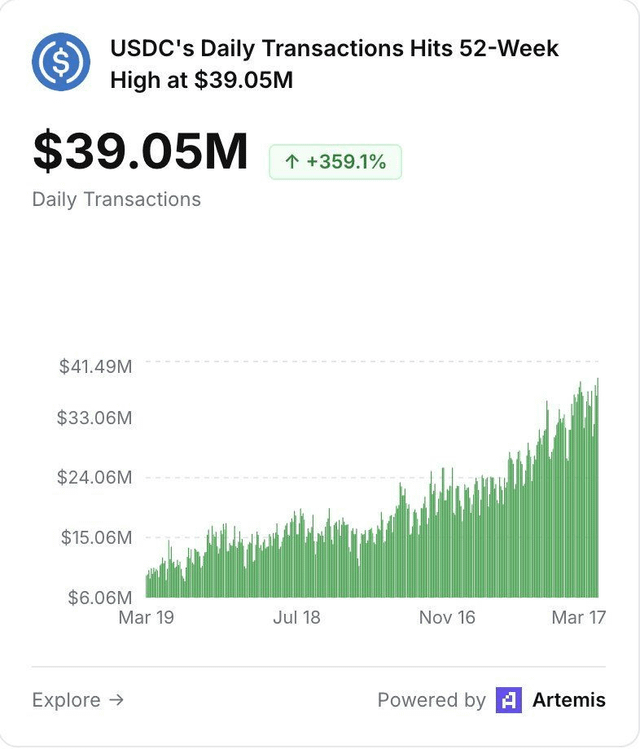Screen dimensions: 640x749
Task: Click the Nov 16 x-axis label
Action: 447,617
